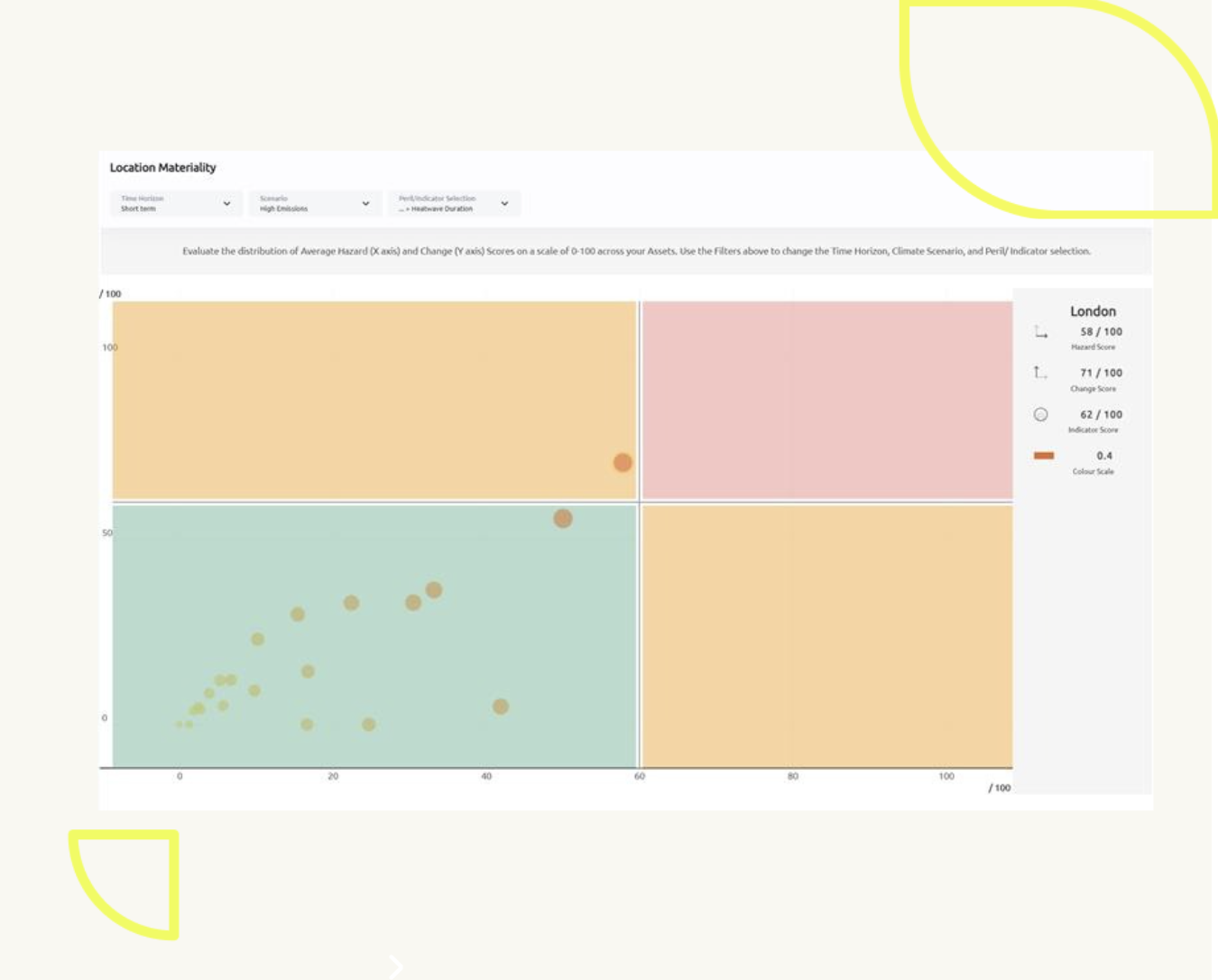Click the bottom-right orange quadrant
This screenshot has height=980, width=1218.
[x=826, y=636]
